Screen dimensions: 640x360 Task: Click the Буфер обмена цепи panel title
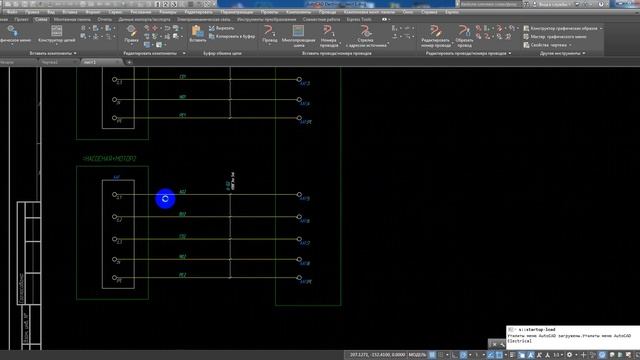(x=222, y=53)
